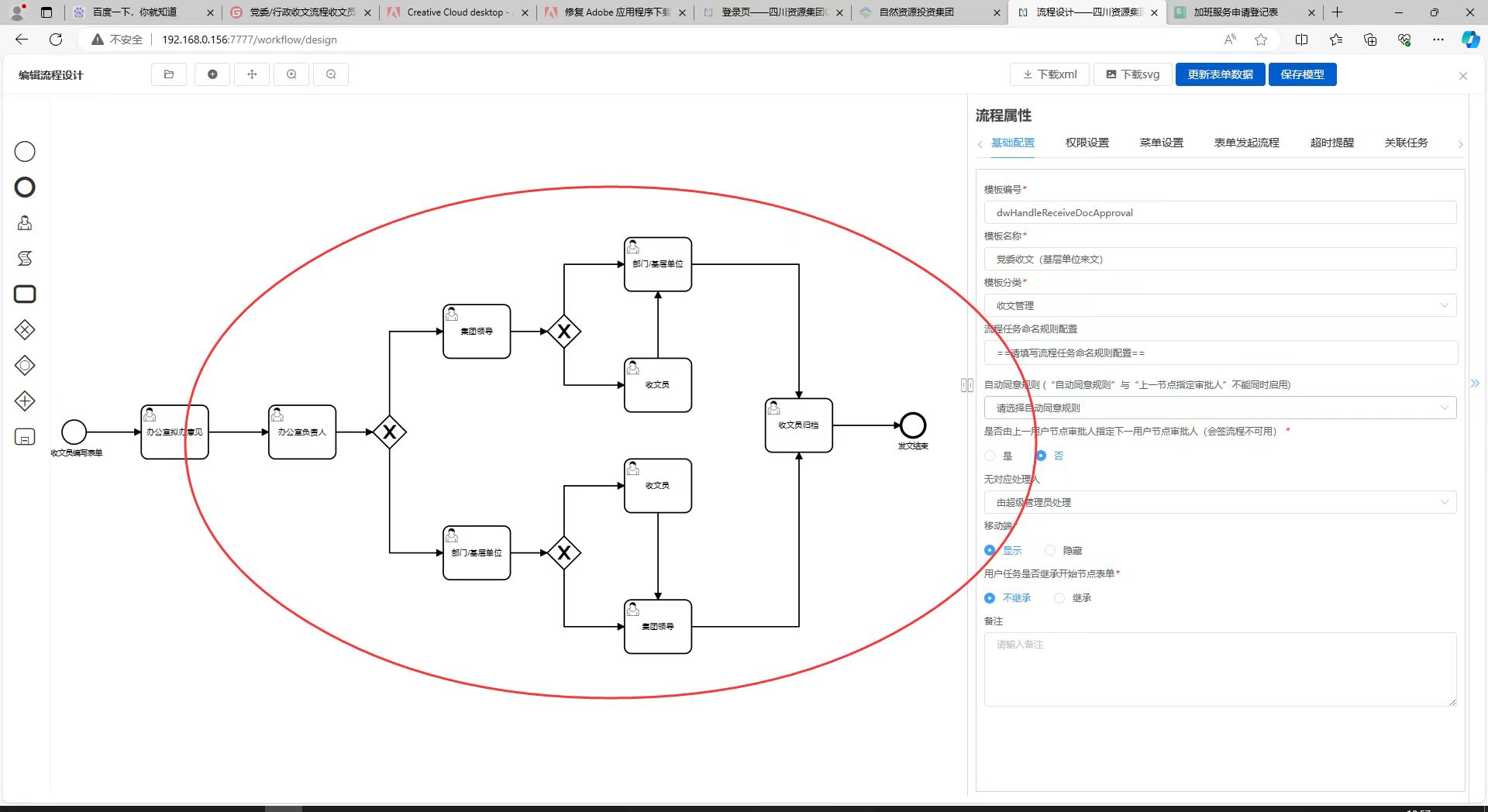
Task: Select the gateway after lower 部门/基层单位 task
Action: [564, 553]
